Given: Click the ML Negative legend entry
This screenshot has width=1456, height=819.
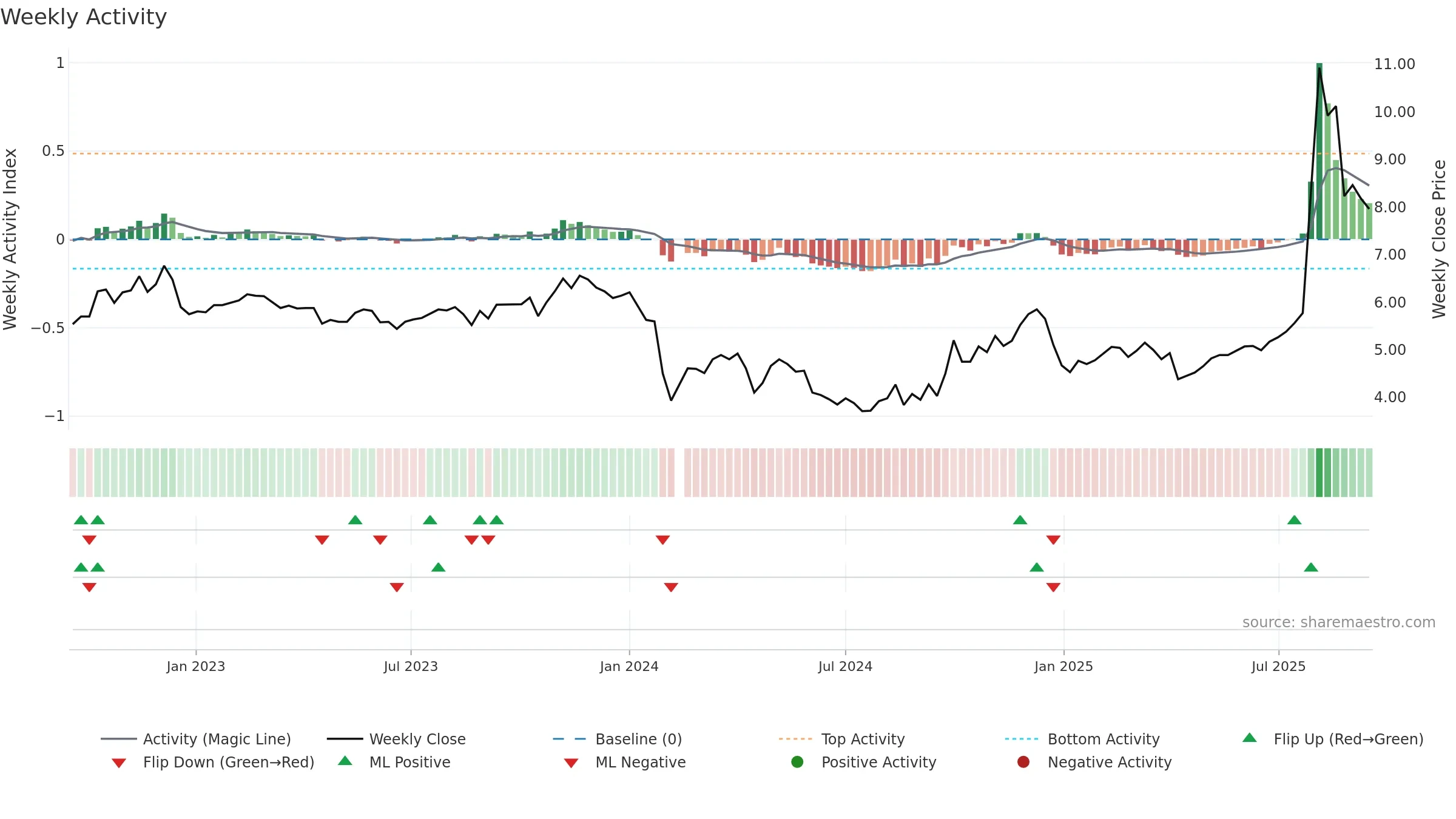Looking at the screenshot, I should 625,762.
